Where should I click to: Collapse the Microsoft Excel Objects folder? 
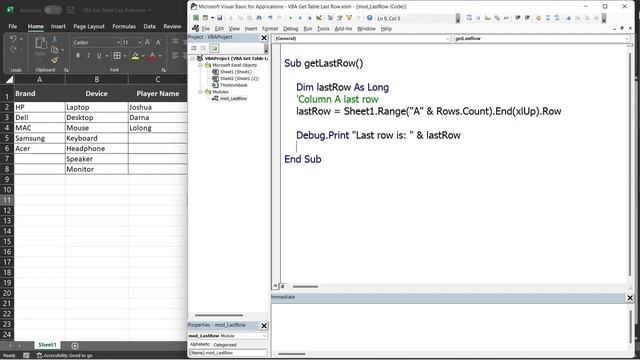200,65
